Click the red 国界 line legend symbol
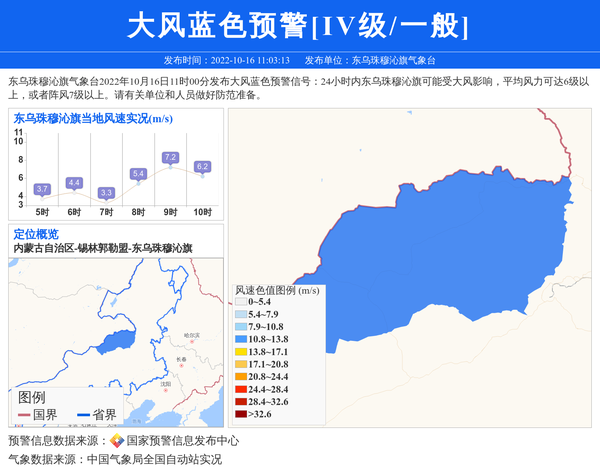The height and width of the screenshot is (471, 600). 24,415
